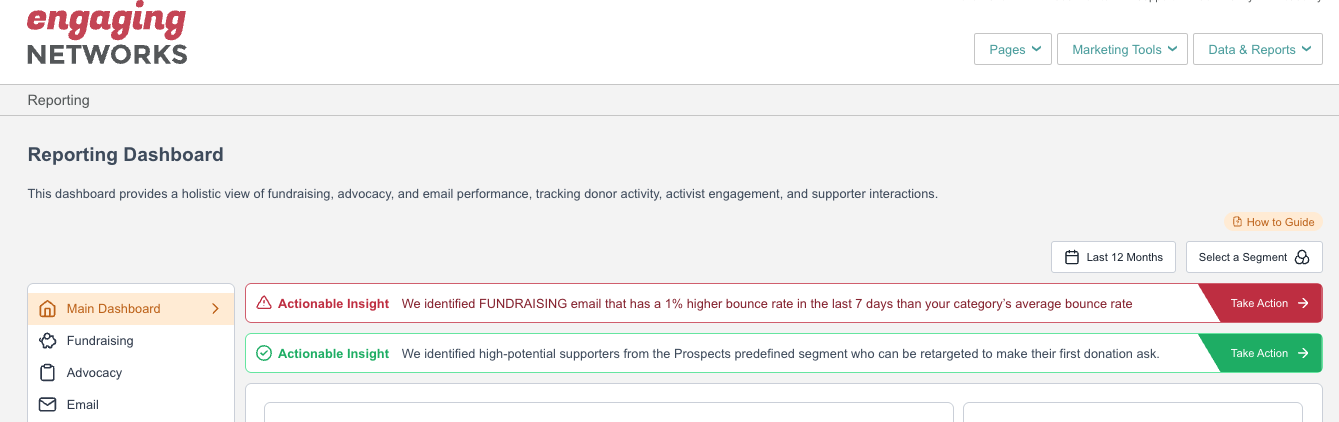Click the Email envelope icon in sidebar

pos(47,405)
